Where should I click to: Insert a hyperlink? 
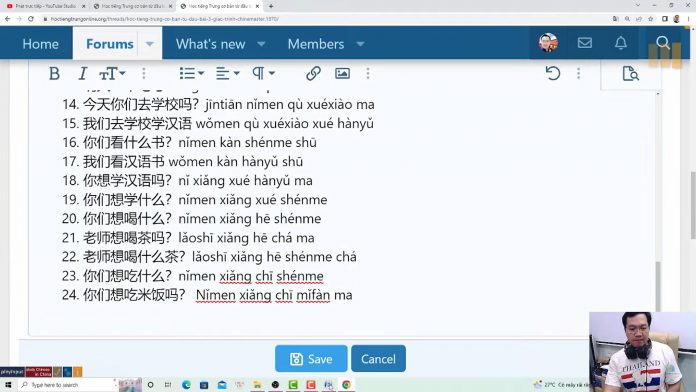click(x=313, y=73)
